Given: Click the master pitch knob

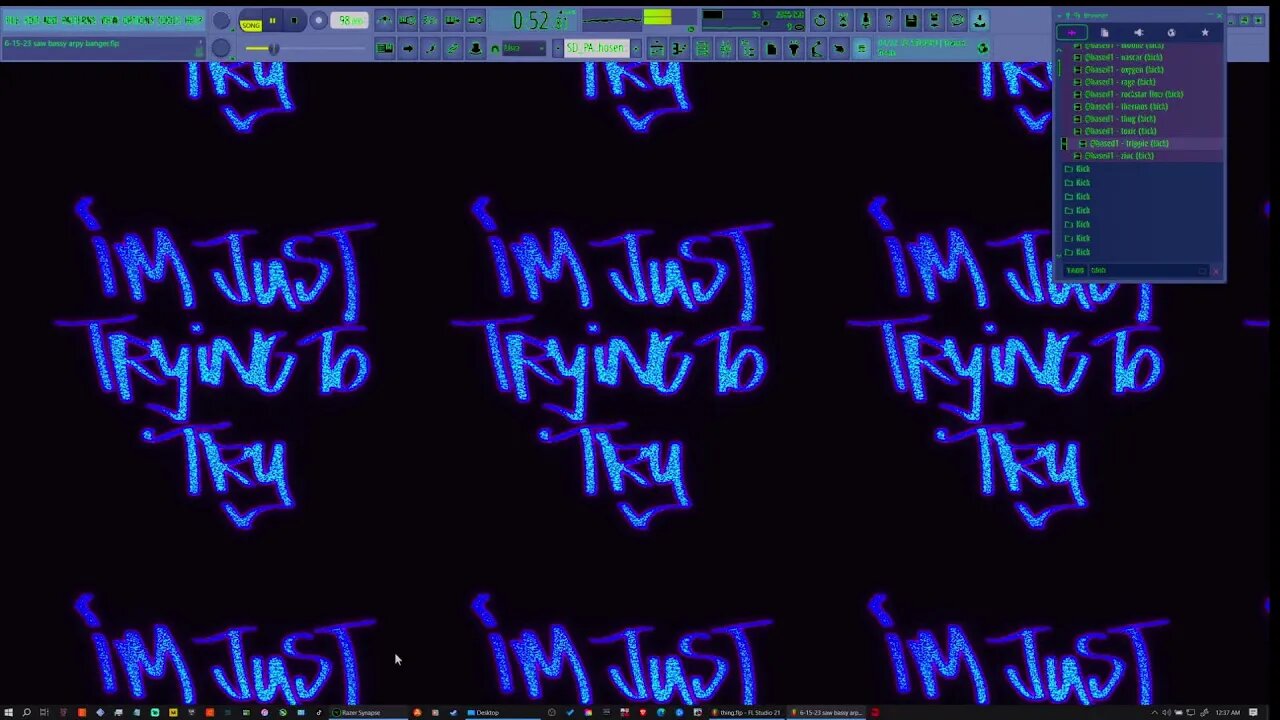Looking at the screenshot, I should point(221,48).
